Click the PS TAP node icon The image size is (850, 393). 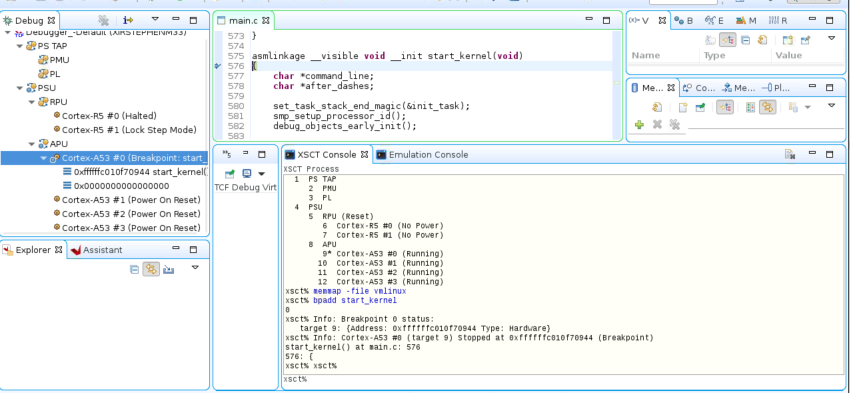coord(31,46)
